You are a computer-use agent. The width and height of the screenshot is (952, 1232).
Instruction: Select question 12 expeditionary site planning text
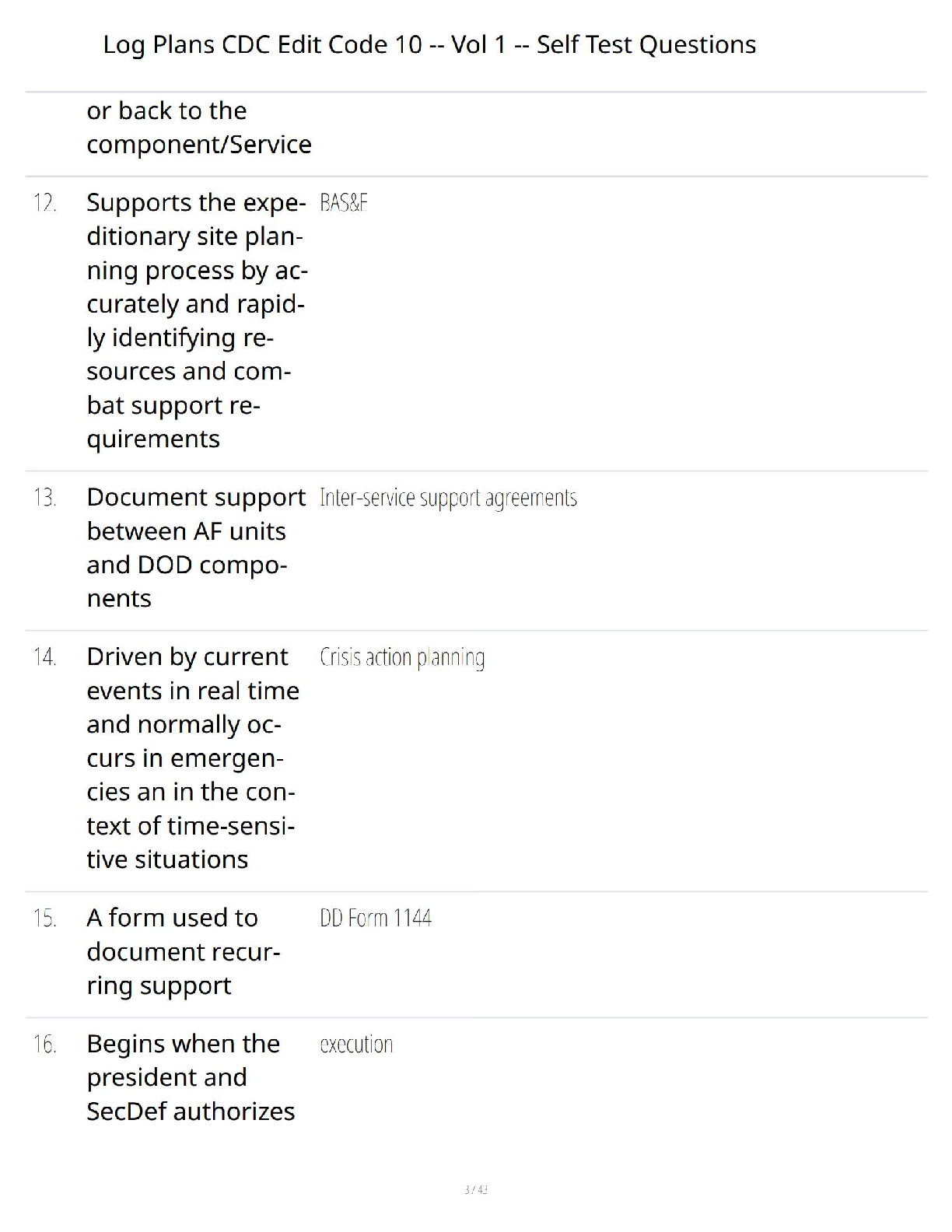point(198,320)
